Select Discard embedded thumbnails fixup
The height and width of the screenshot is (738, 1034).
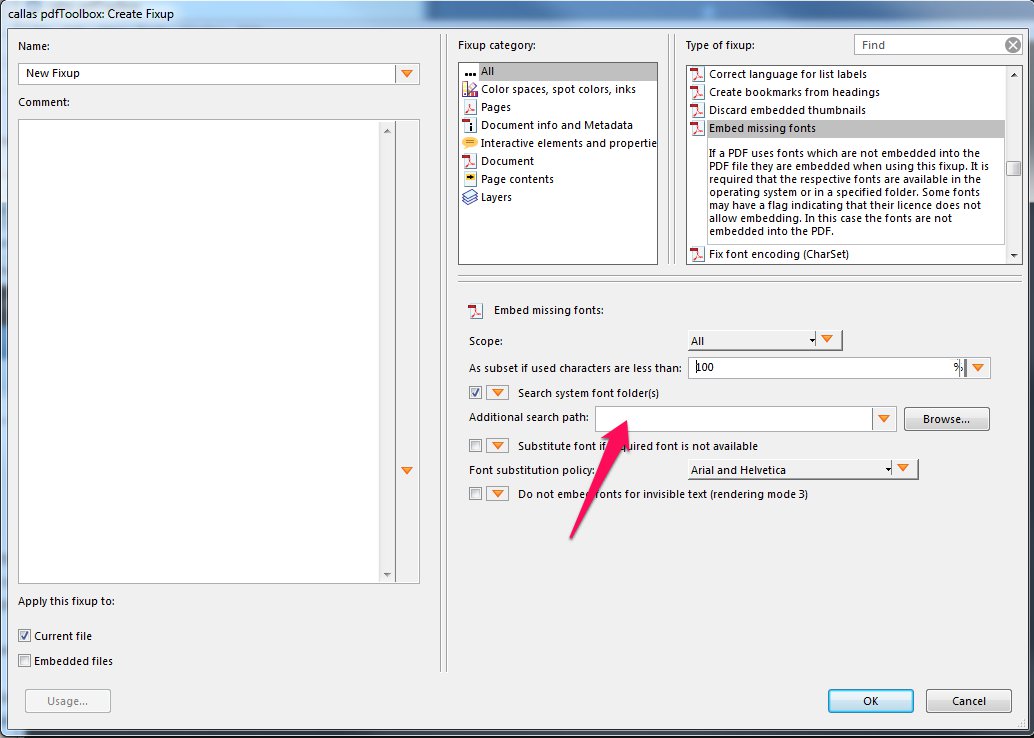click(x=846, y=110)
